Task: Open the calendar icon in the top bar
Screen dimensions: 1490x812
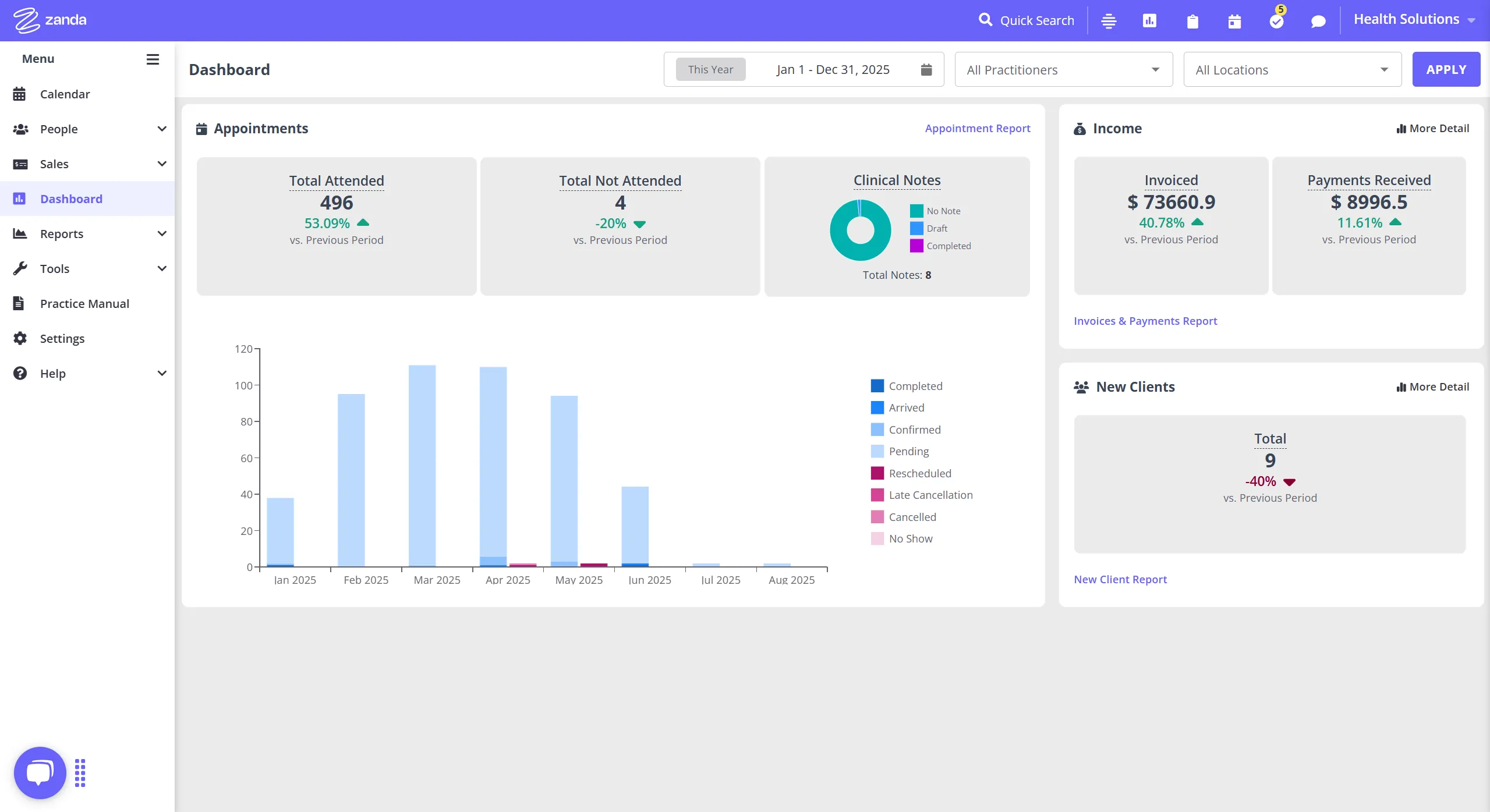Action: tap(1234, 20)
